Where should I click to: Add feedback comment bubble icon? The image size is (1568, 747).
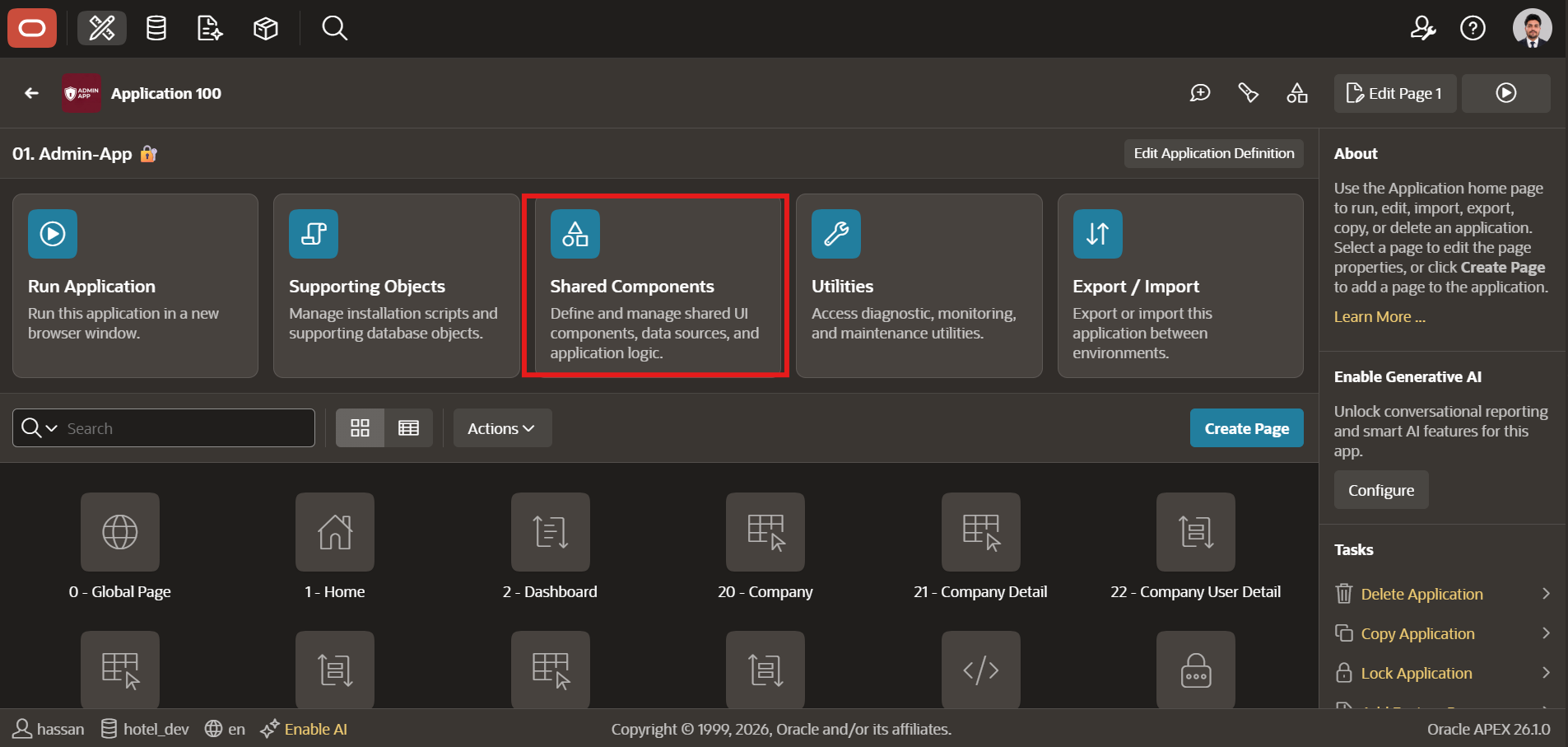(x=1200, y=93)
